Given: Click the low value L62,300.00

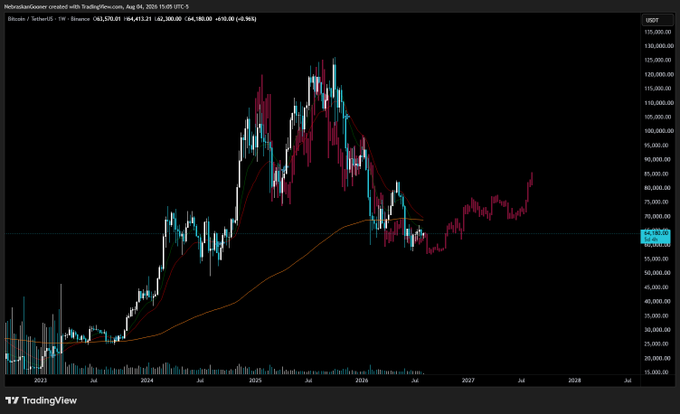Looking at the screenshot, I should (168, 19).
